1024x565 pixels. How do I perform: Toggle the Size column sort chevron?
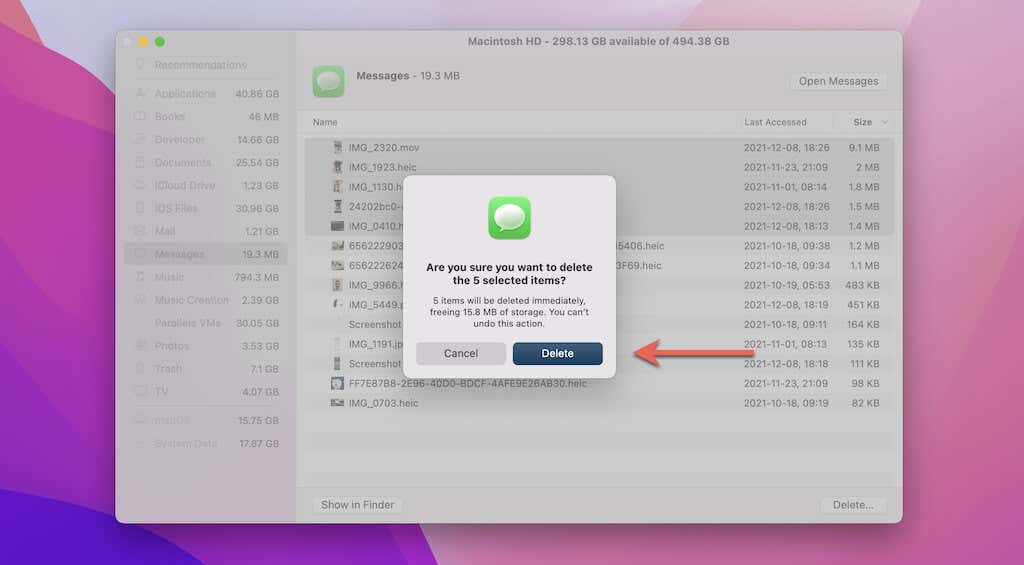coord(885,122)
